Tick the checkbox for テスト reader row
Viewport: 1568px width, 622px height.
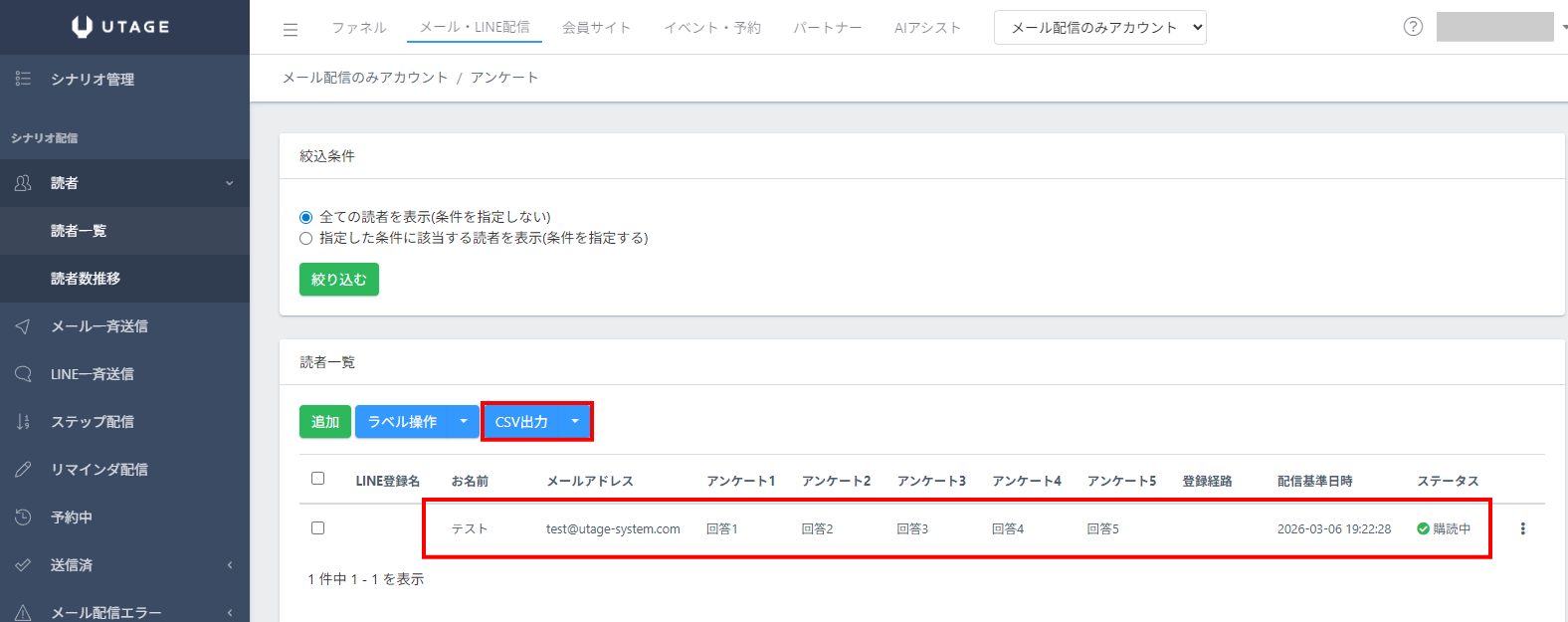pos(318,528)
